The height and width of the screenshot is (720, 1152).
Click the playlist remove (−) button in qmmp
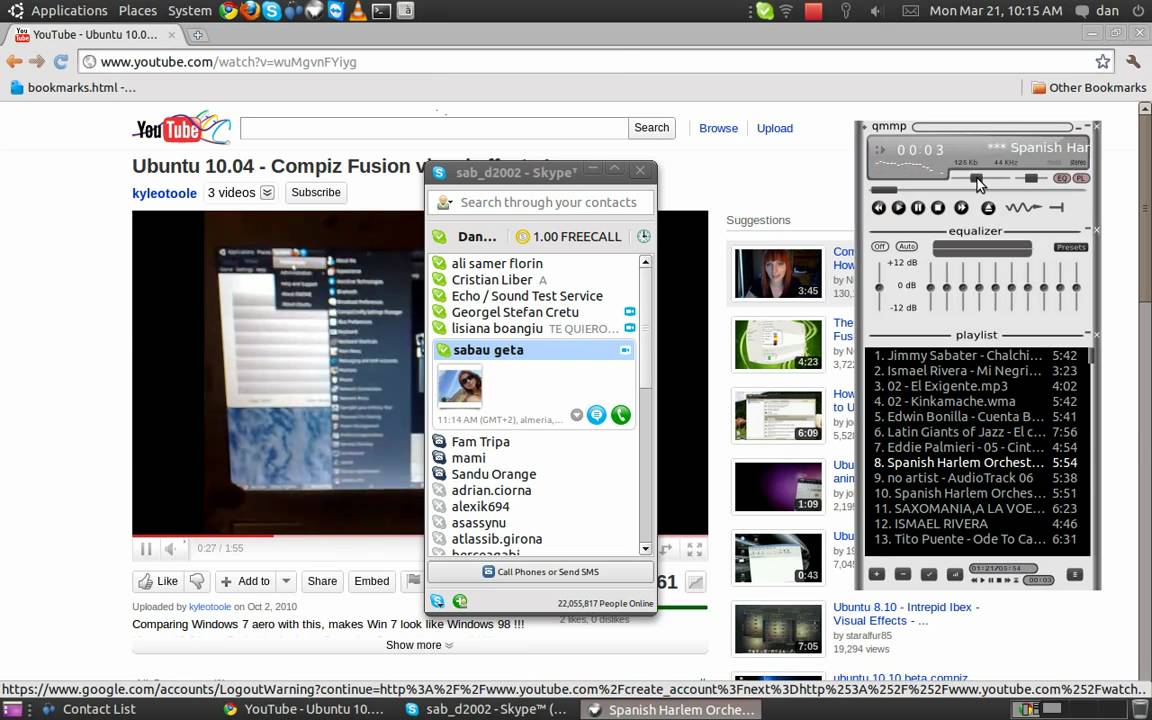(x=903, y=575)
